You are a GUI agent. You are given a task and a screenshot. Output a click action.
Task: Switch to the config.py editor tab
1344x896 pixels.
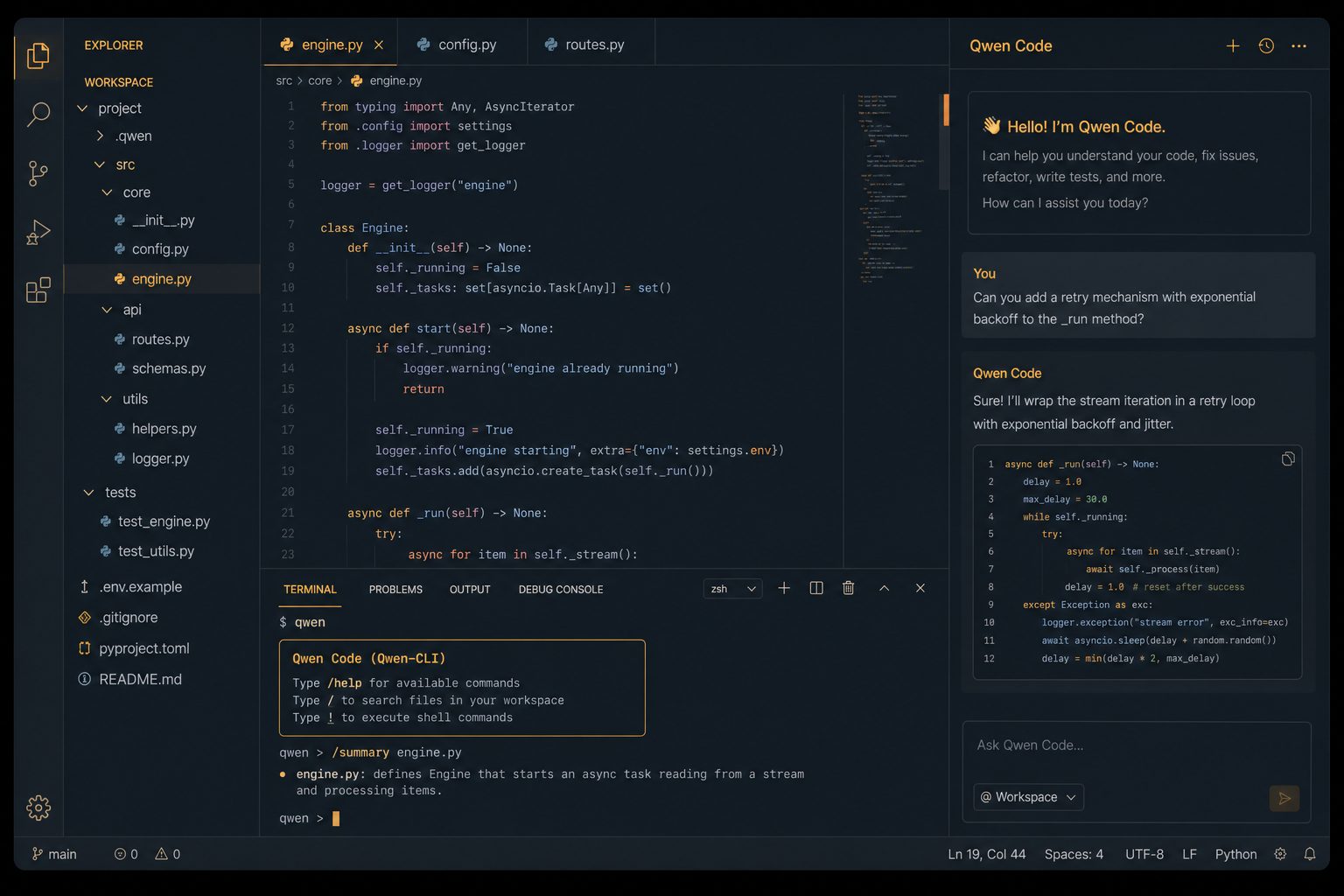pos(462,45)
